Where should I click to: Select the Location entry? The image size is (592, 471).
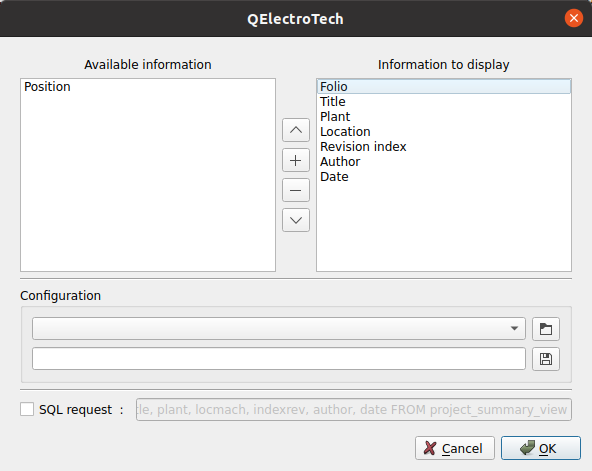(444, 132)
